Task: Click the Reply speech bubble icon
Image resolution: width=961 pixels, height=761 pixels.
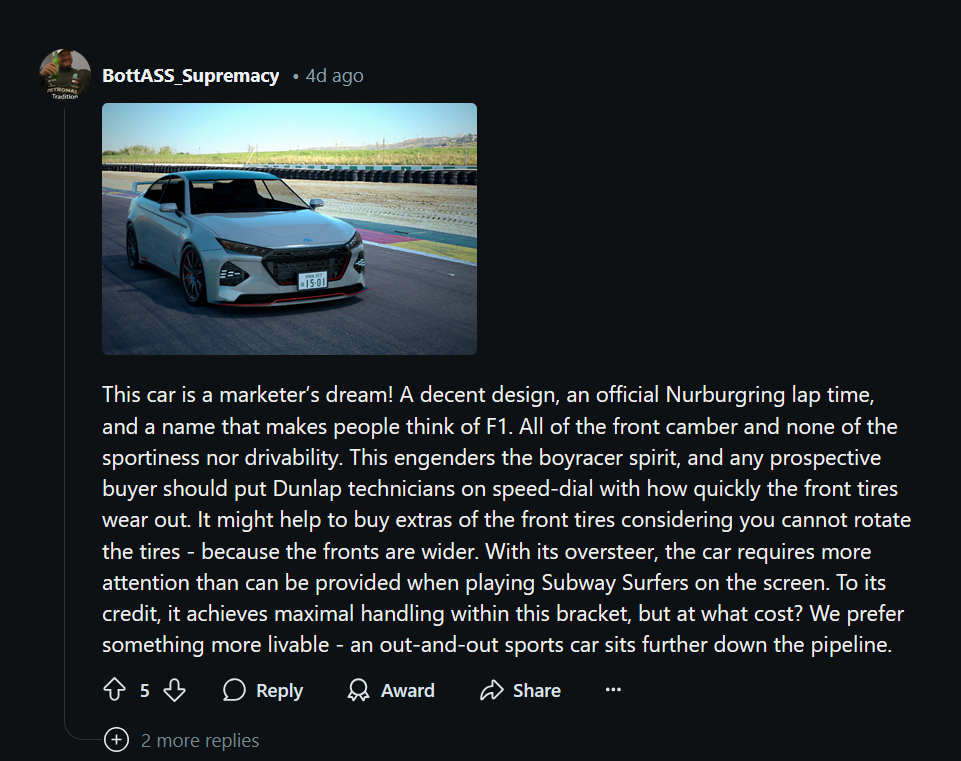Action: (235, 690)
